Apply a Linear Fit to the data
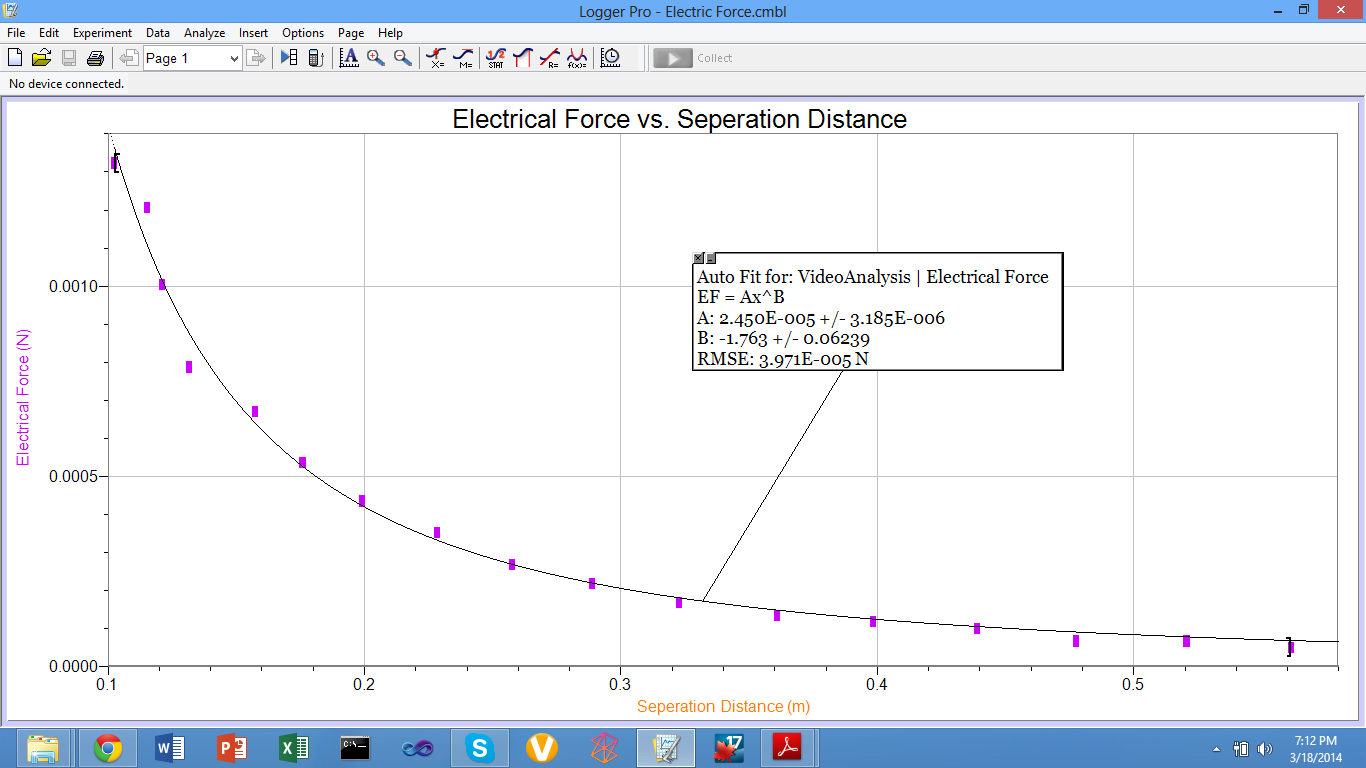Viewport: 1366px width, 768px height. [547, 58]
